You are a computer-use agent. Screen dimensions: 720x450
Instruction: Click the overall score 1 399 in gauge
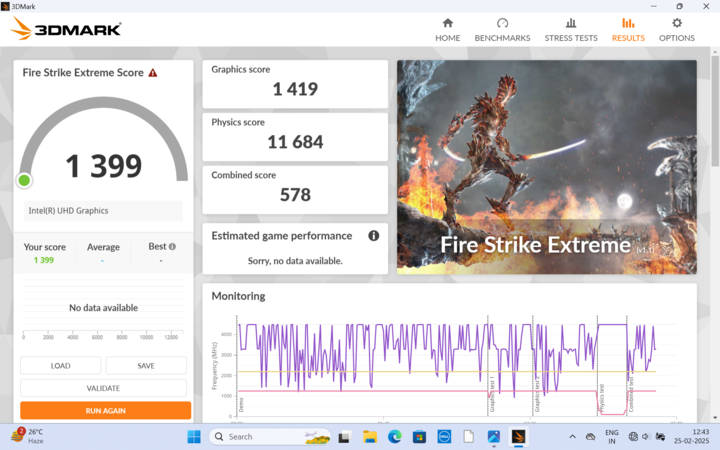point(104,166)
